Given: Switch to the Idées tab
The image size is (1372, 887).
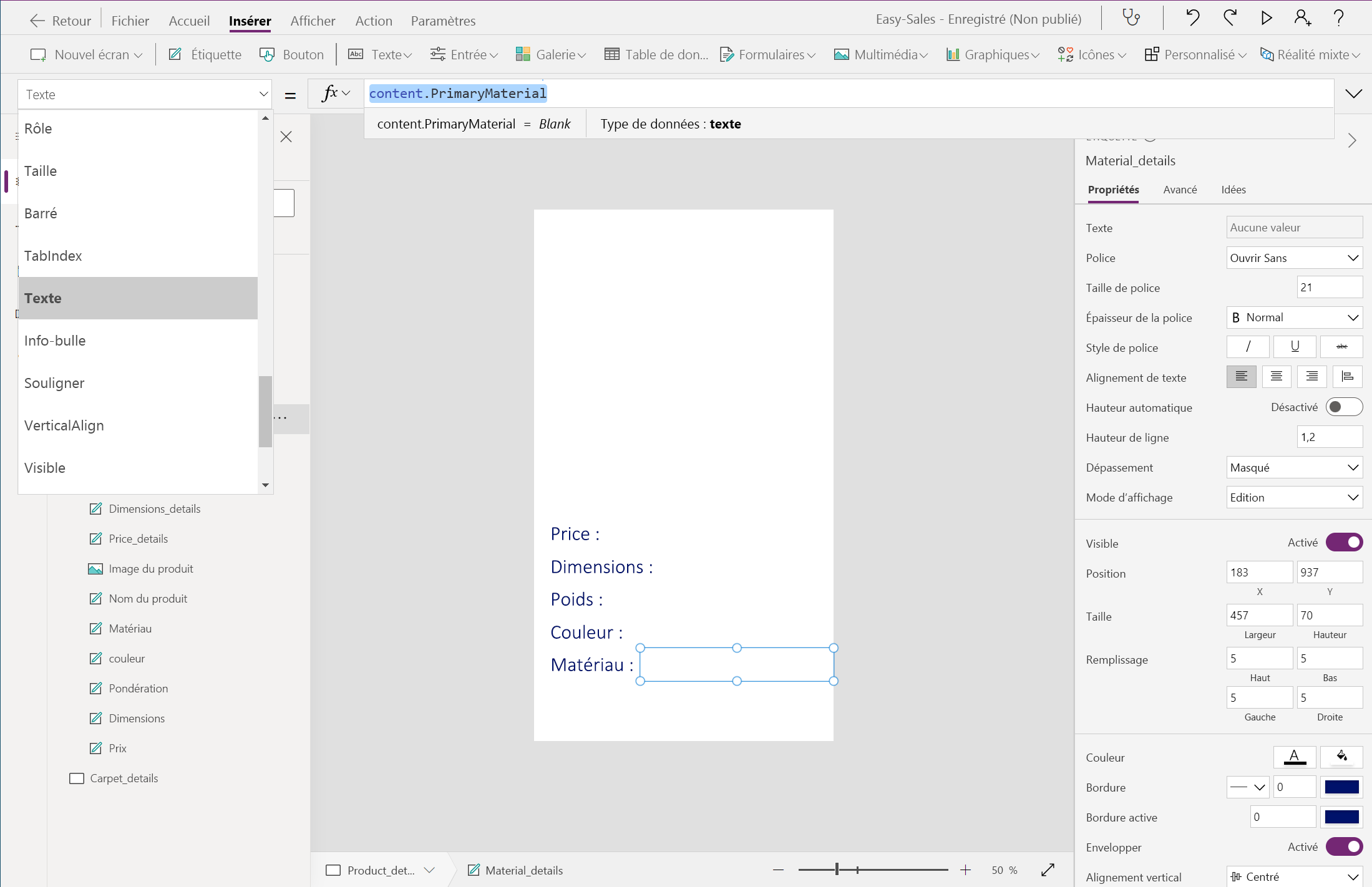Looking at the screenshot, I should [x=1233, y=190].
